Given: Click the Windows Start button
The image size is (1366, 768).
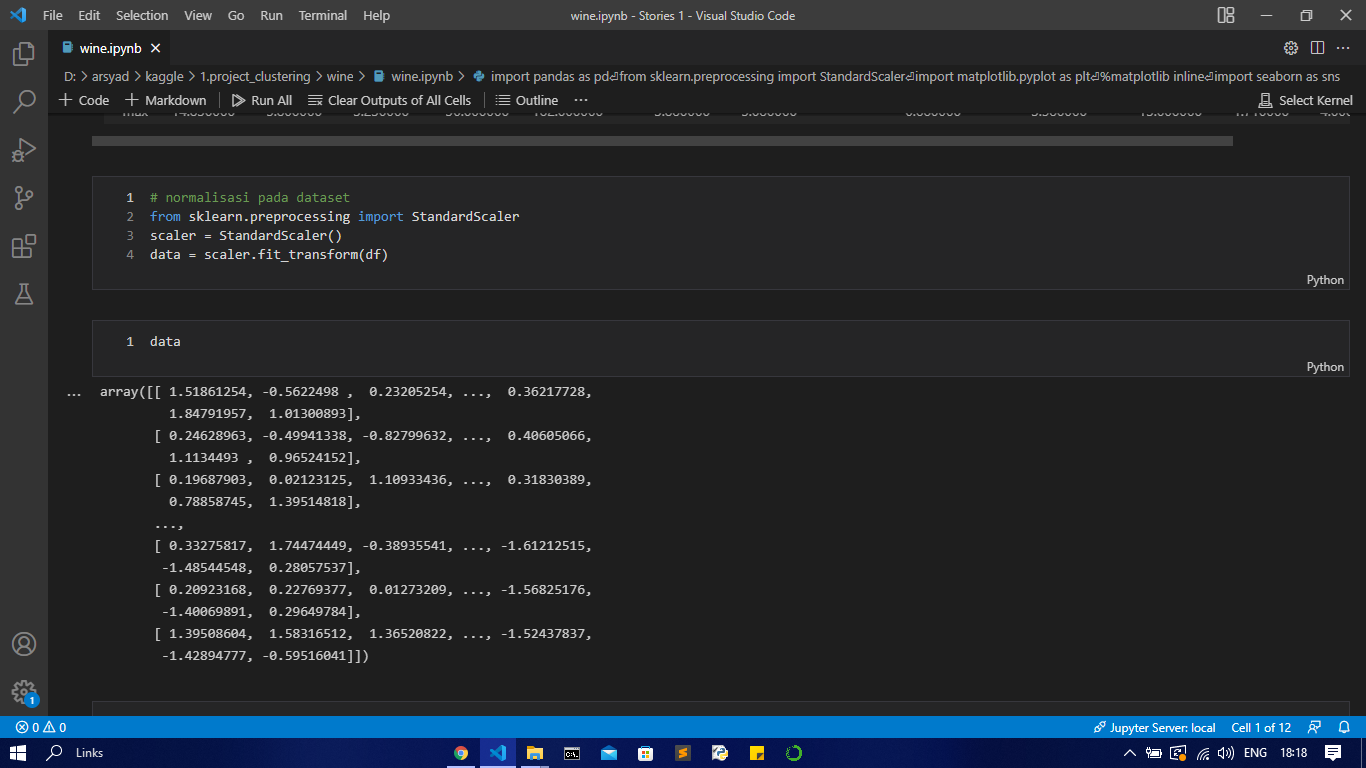Looking at the screenshot, I should [x=18, y=753].
